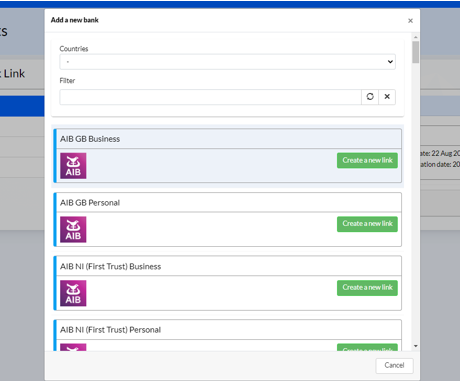Click the scrollbar up arrow in the dialog
Image resolution: width=462 pixels, height=381 pixels.
pos(416,37)
